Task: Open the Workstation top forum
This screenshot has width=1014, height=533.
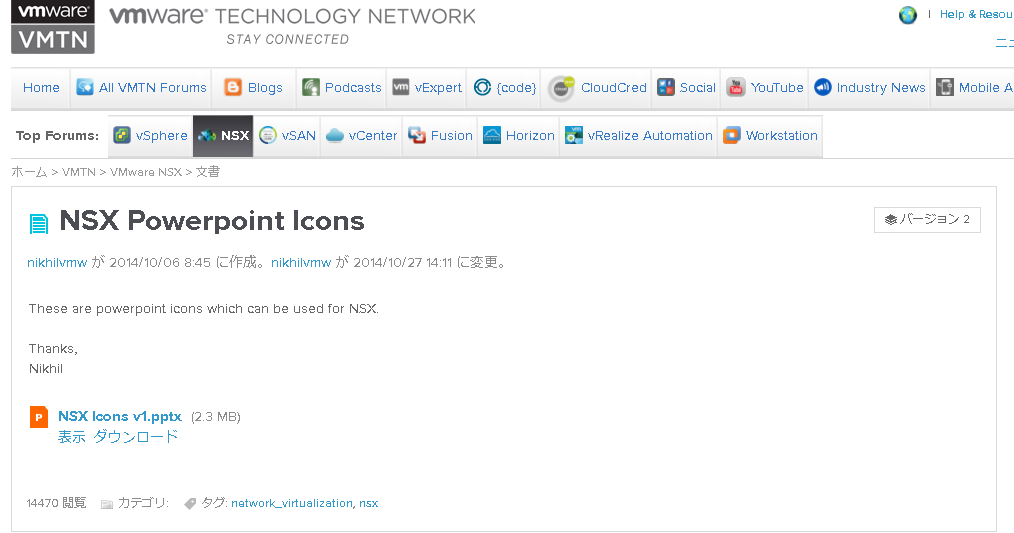Action: click(x=782, y=135)
